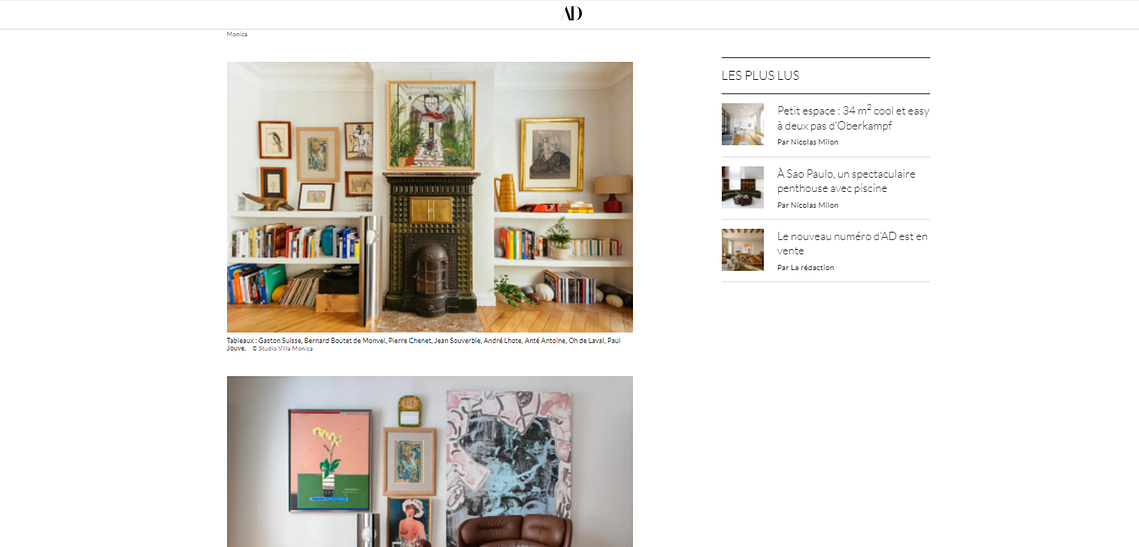
Task: Open the photo with the large pink abstract canvas
Action: click(x=429, y=461)
